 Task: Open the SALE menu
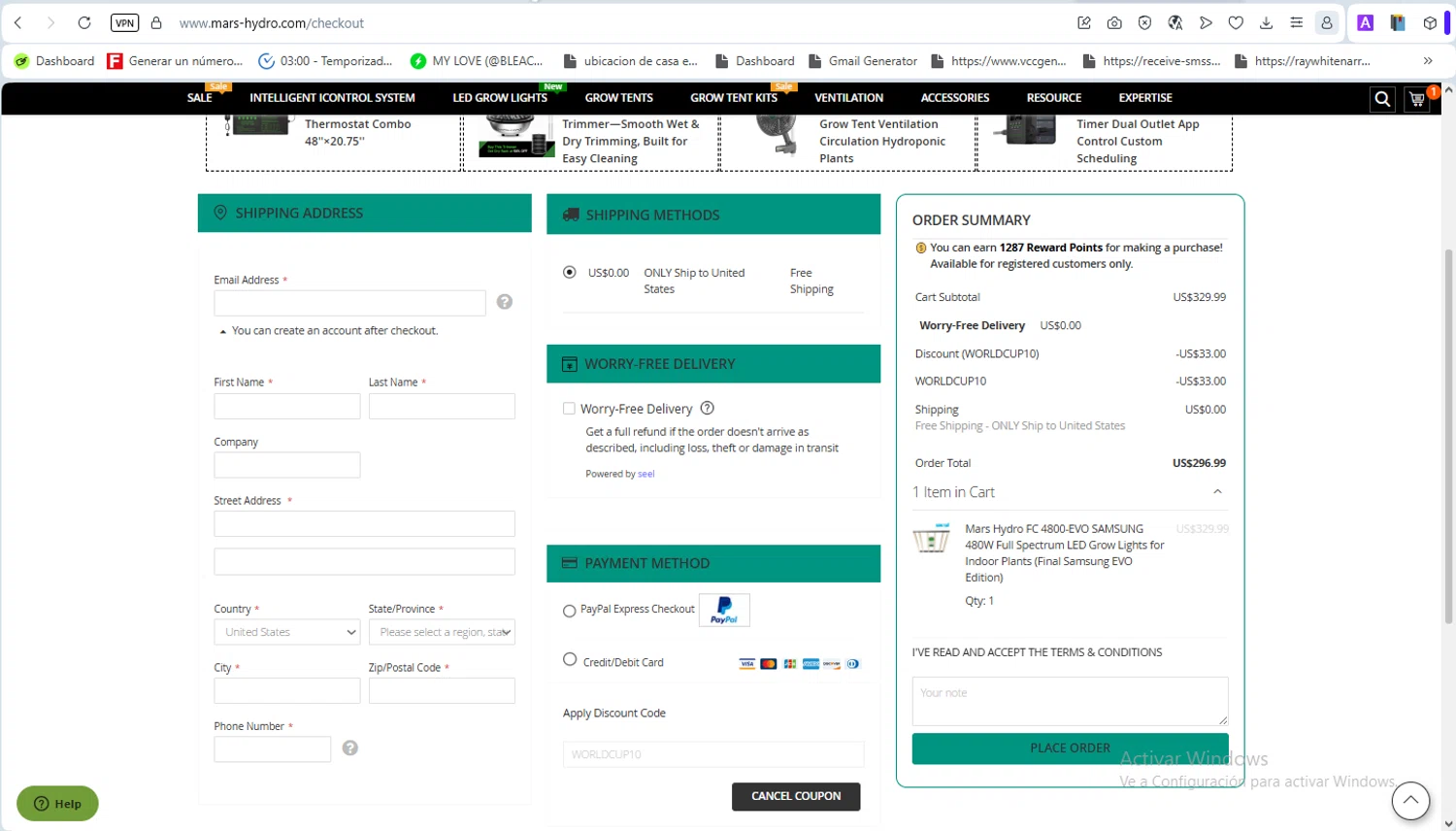199,98
